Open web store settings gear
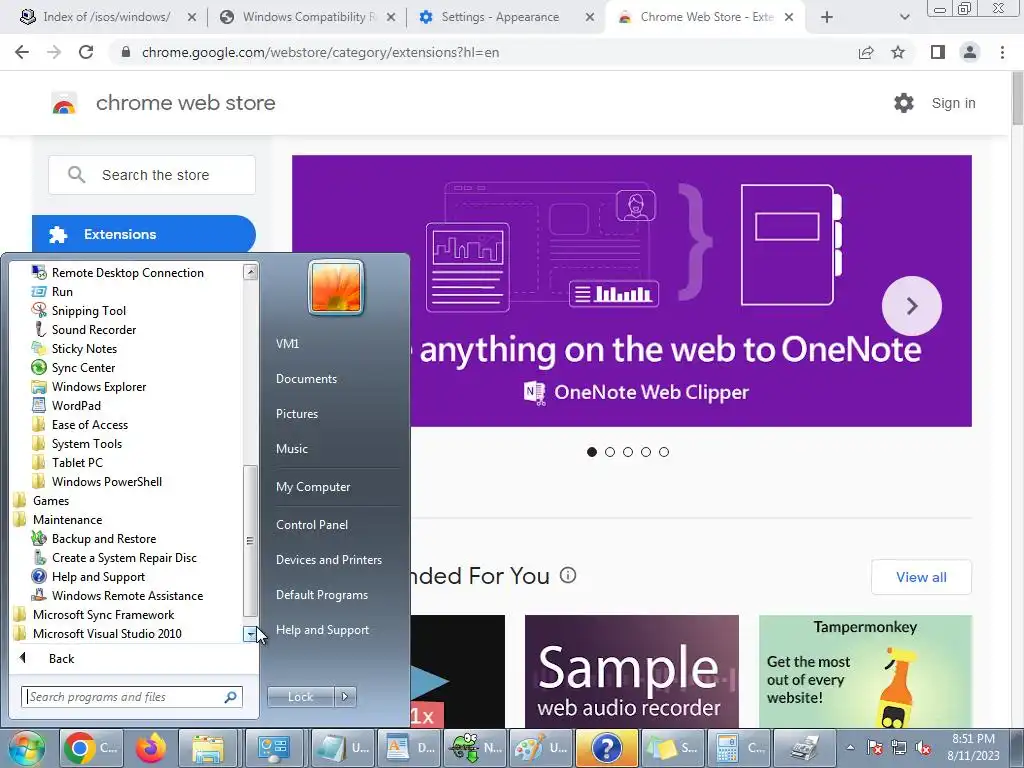 click(x=904, y=103)
